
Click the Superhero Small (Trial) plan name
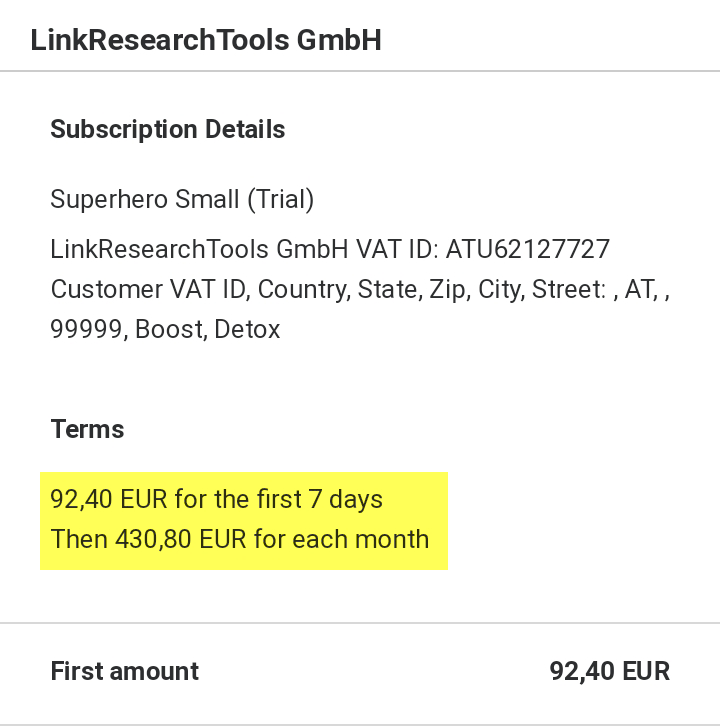tap(182, 200)
